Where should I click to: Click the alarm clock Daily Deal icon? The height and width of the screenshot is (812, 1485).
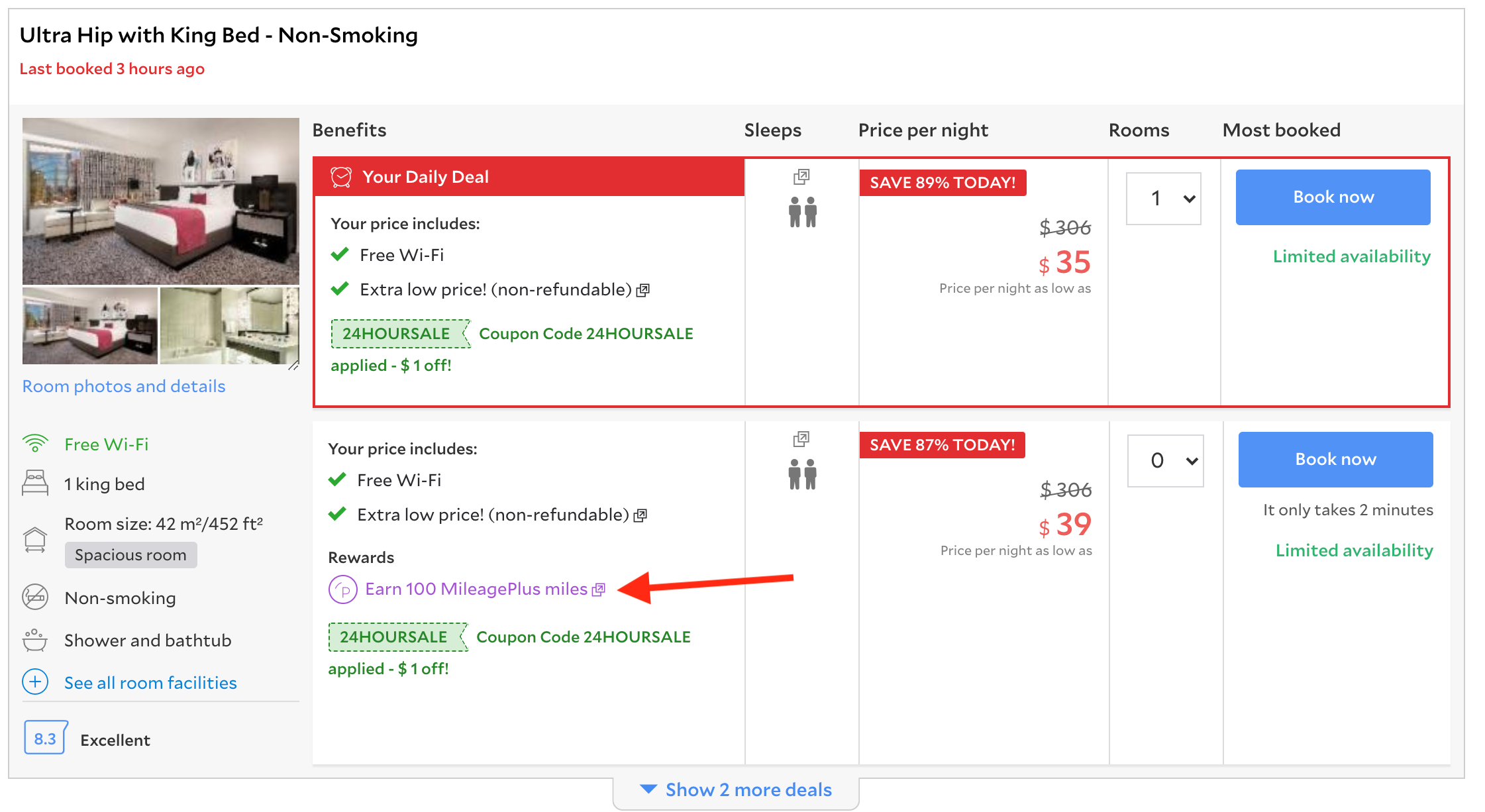341,177
